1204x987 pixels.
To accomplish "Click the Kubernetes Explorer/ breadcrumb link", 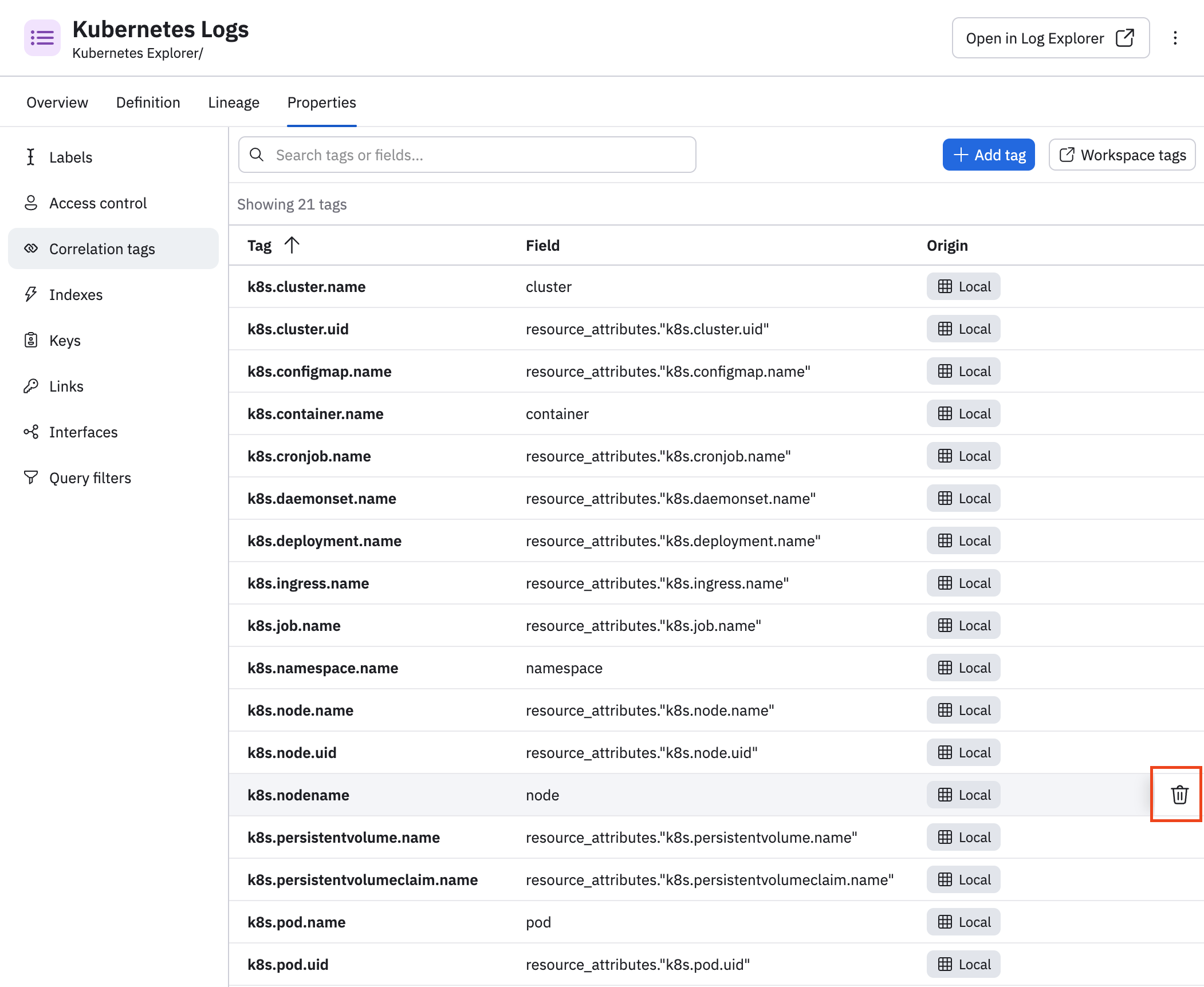I will click(137, 53).
